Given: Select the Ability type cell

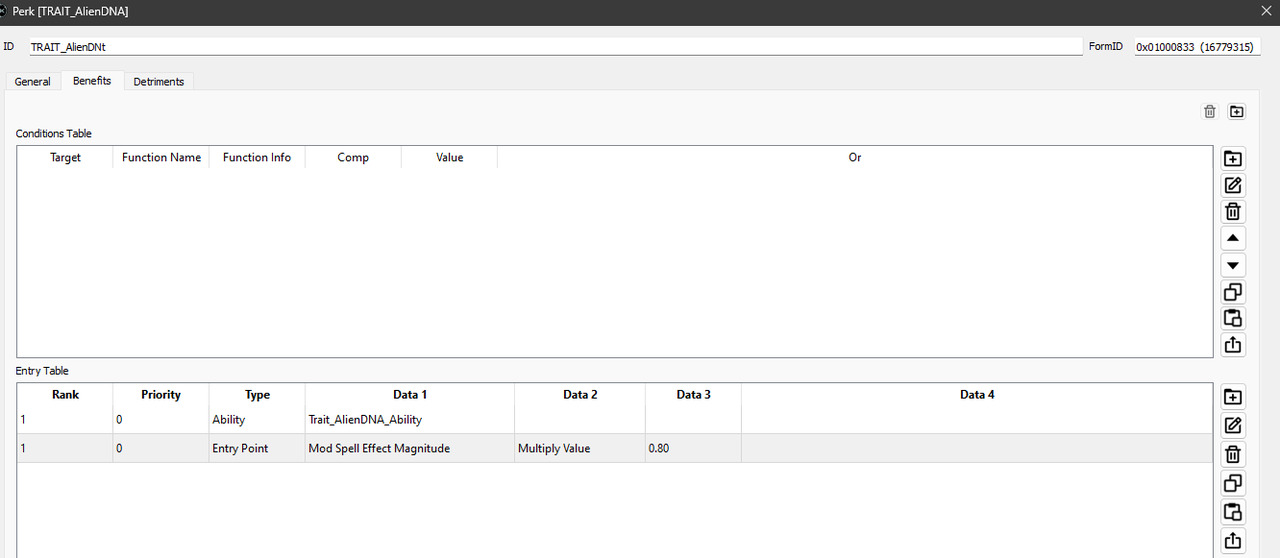Looking at the screenshot, I should point(257,420).
